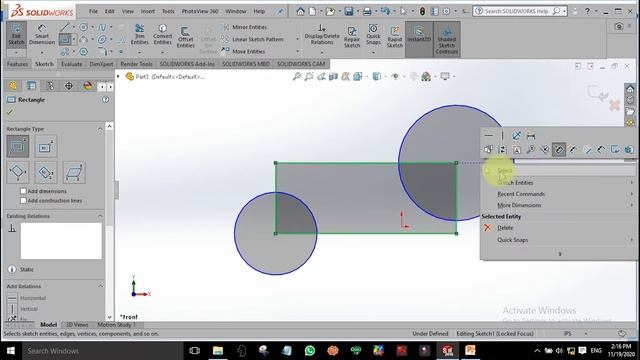
Task: Open the FeatureManager design tree tab
Action: pos(13,86)
